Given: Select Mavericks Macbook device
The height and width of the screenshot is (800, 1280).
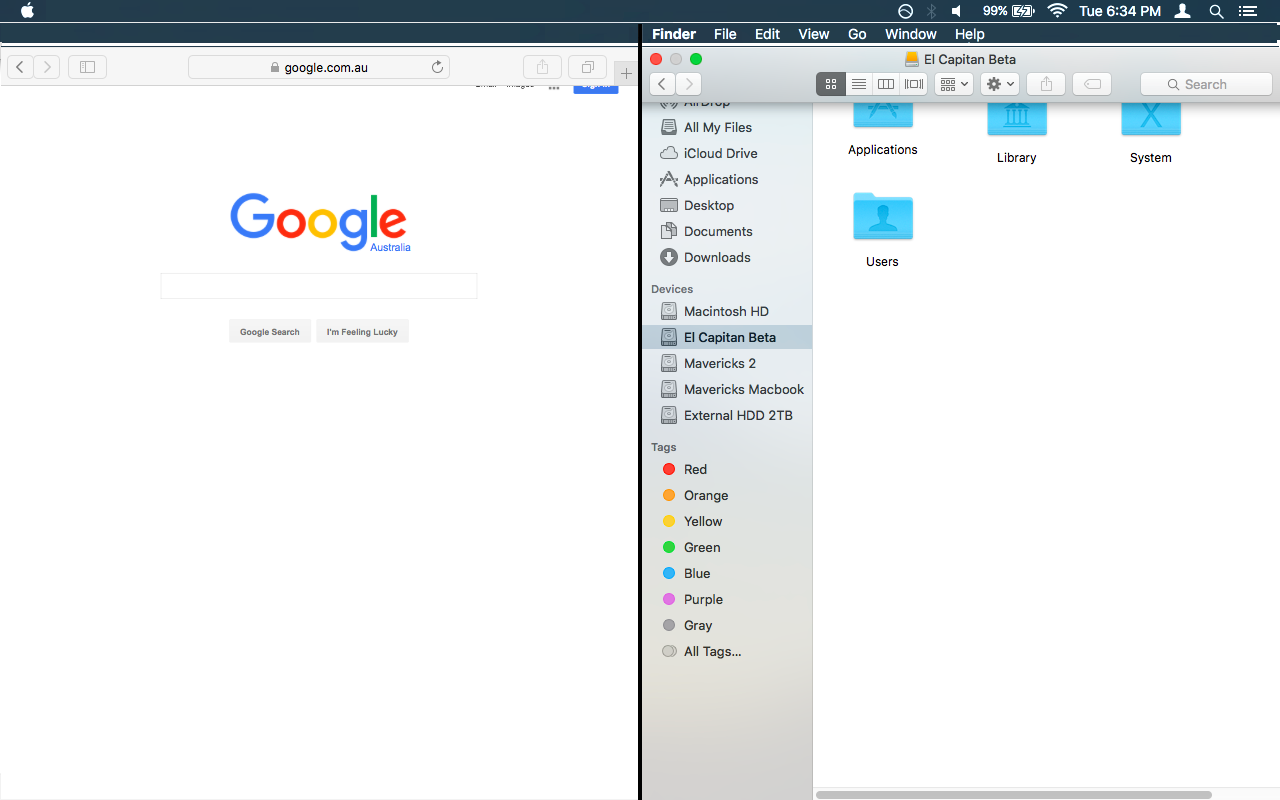Looking at the screenshot, I should pyautogui.click(x=727, y=389).
